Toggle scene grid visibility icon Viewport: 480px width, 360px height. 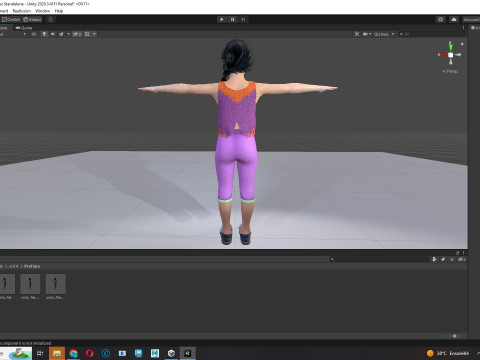(87, 34)
